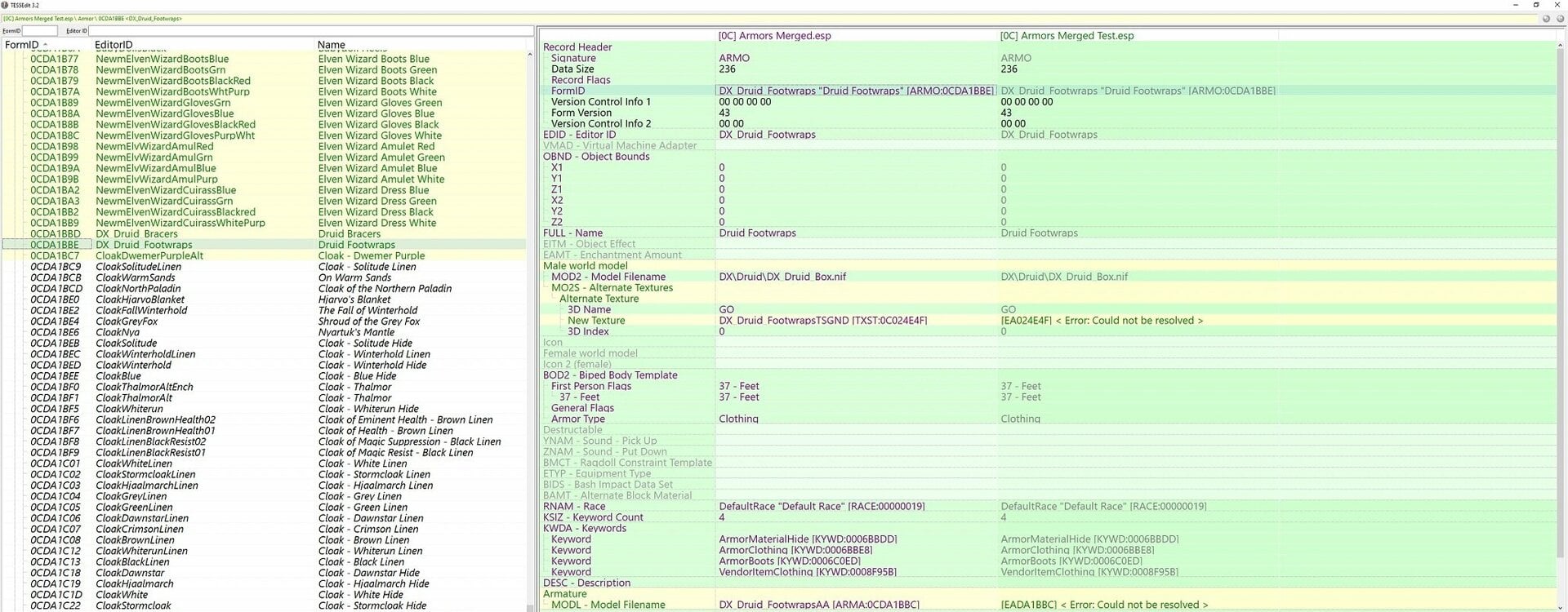Click VendorItemClothing keyword in Armors Merged Test.esp column
Viewport: 1568px width, 612px height.
pos(1089,572)
